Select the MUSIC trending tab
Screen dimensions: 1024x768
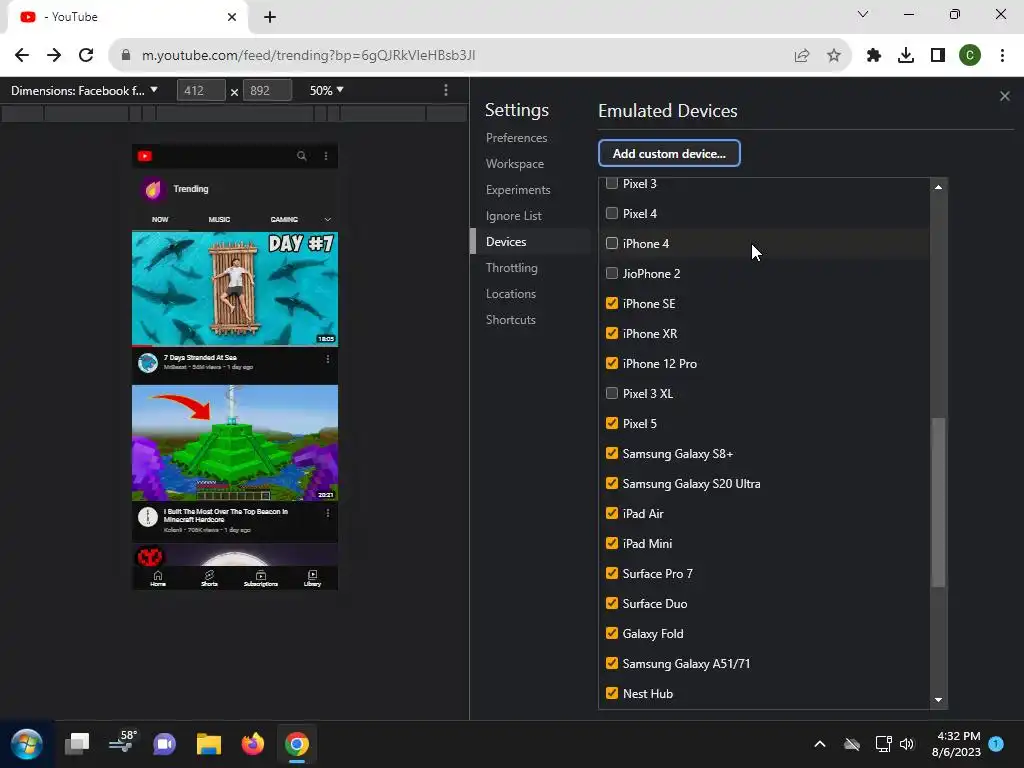coord(219,219)
